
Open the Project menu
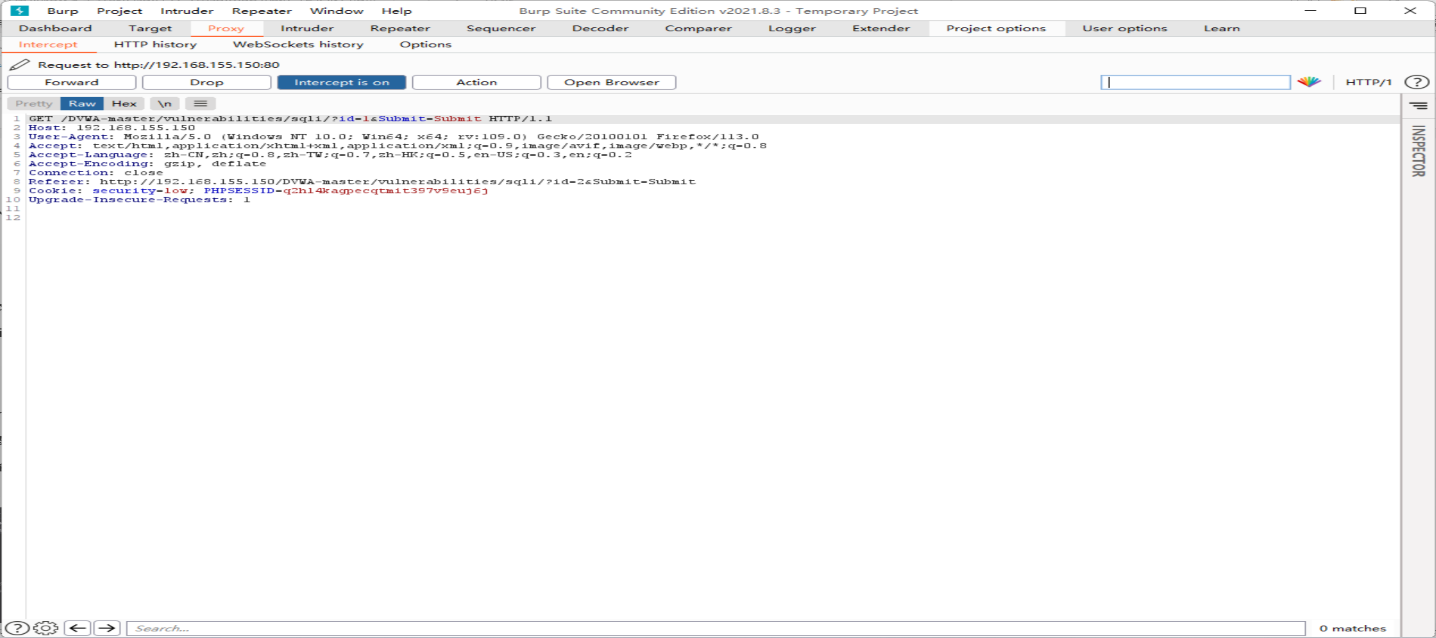point(120,11)
